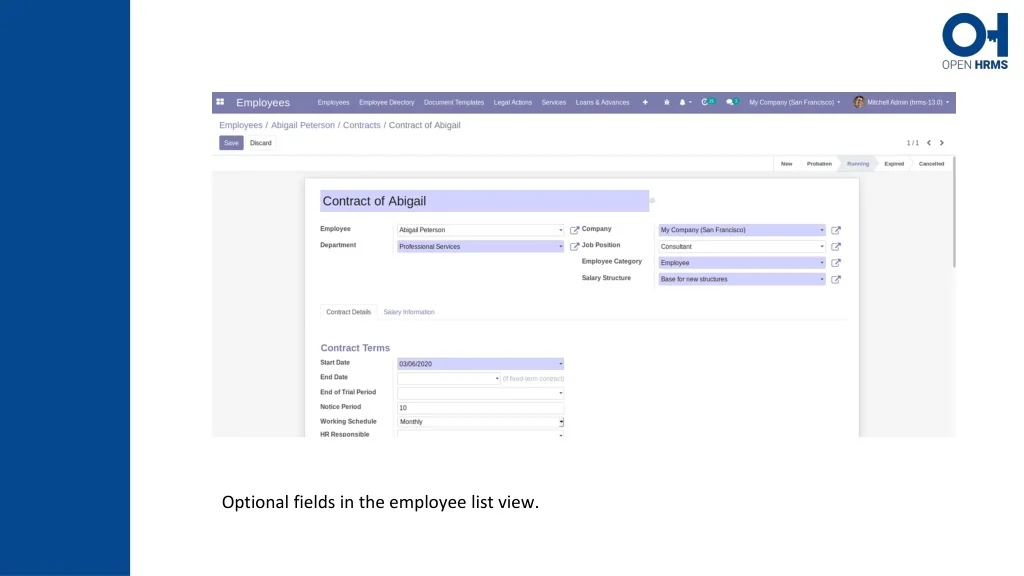Switch to Salary Information tab
The height and width of the screenshot is (576, 1024).
click(x=409, y=312)
